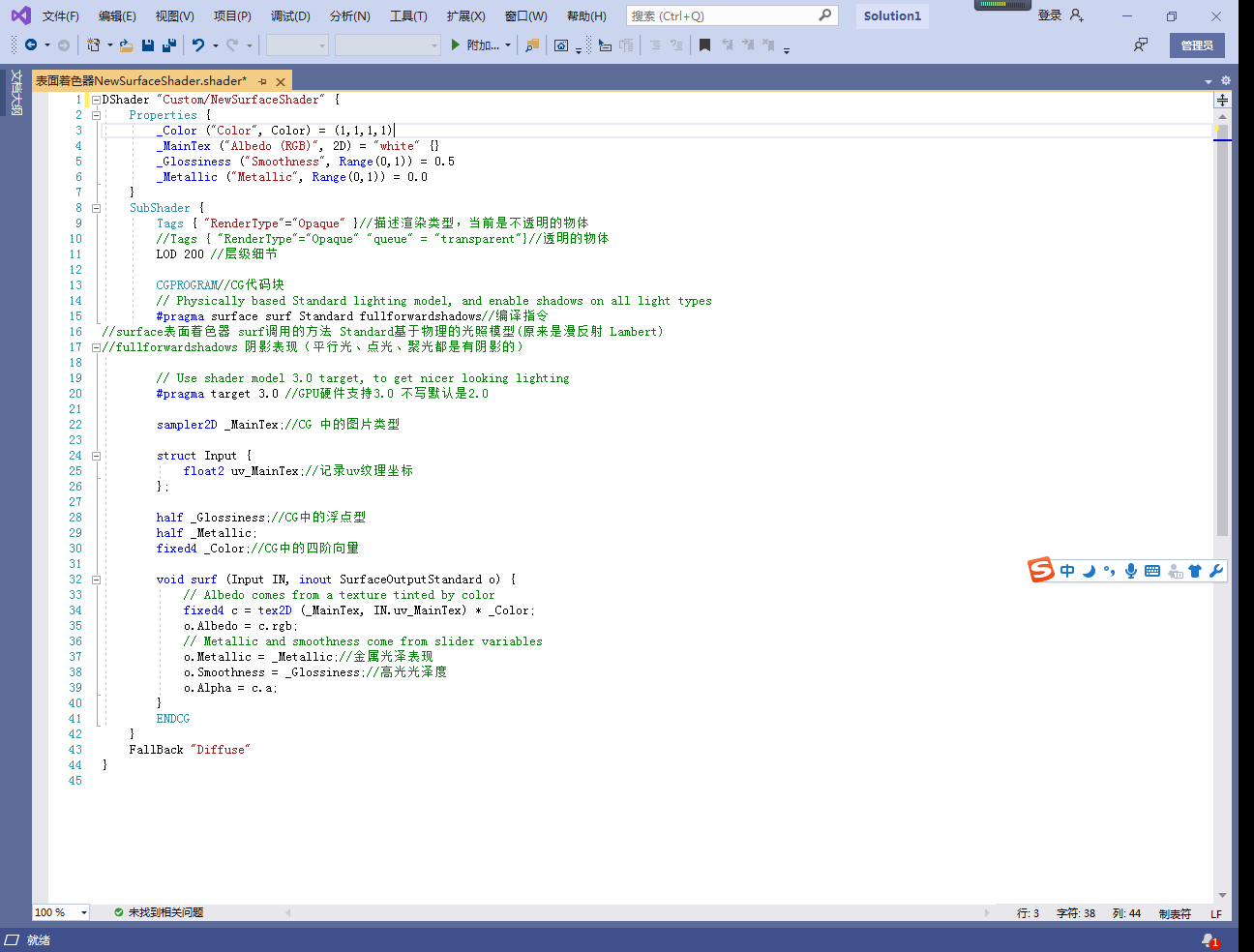Click the open file folder icon
Viewport: 1254px width, 952px height.
tap(126, 45)
